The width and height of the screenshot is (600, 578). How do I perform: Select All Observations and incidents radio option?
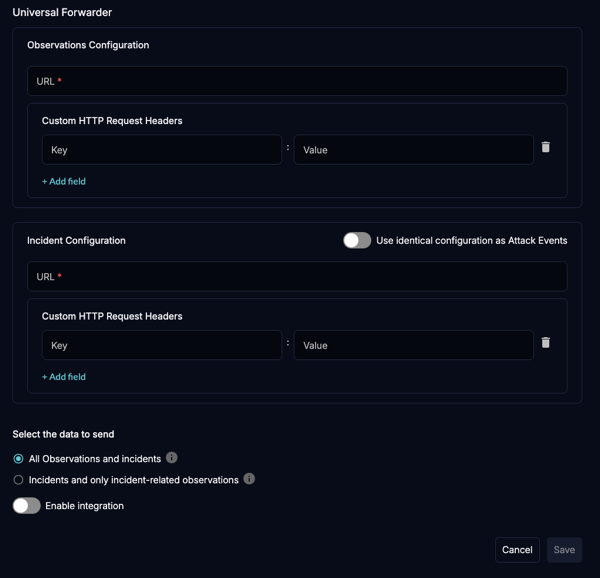click(18, 459)
